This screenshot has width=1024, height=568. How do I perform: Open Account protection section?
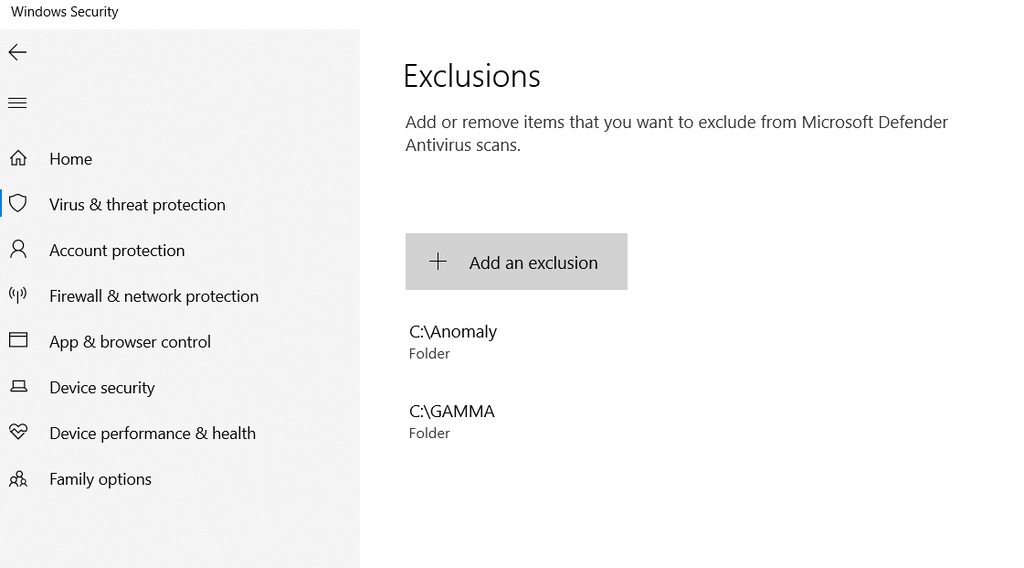117,250
